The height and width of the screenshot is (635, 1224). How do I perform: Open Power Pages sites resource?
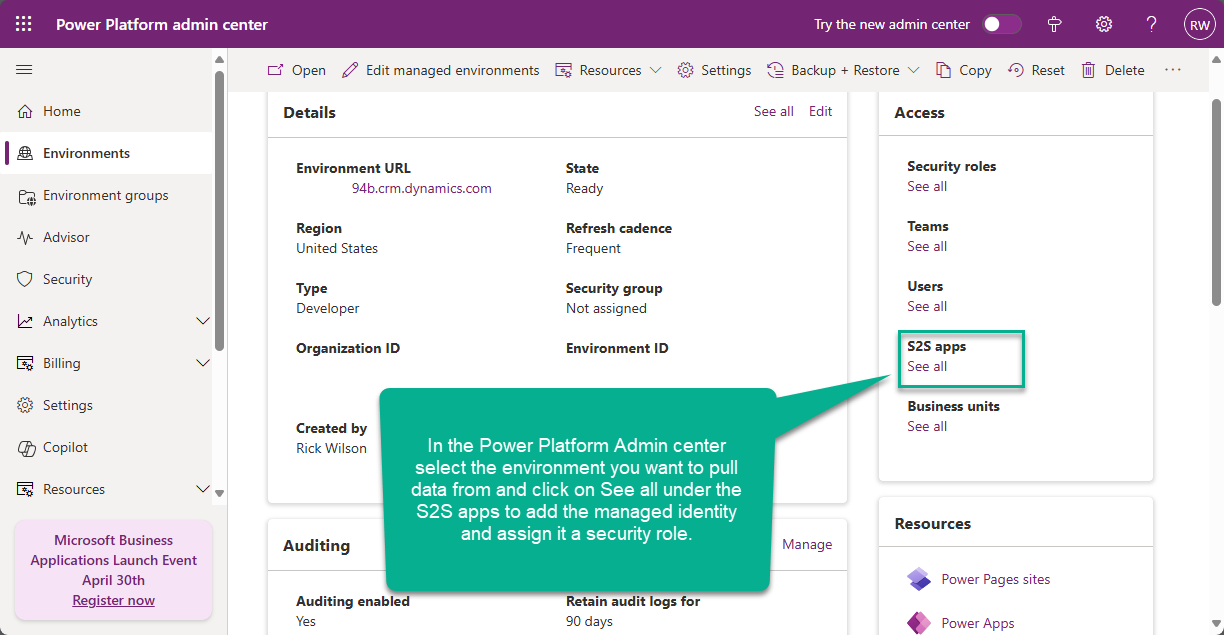(x=996, y=579)
